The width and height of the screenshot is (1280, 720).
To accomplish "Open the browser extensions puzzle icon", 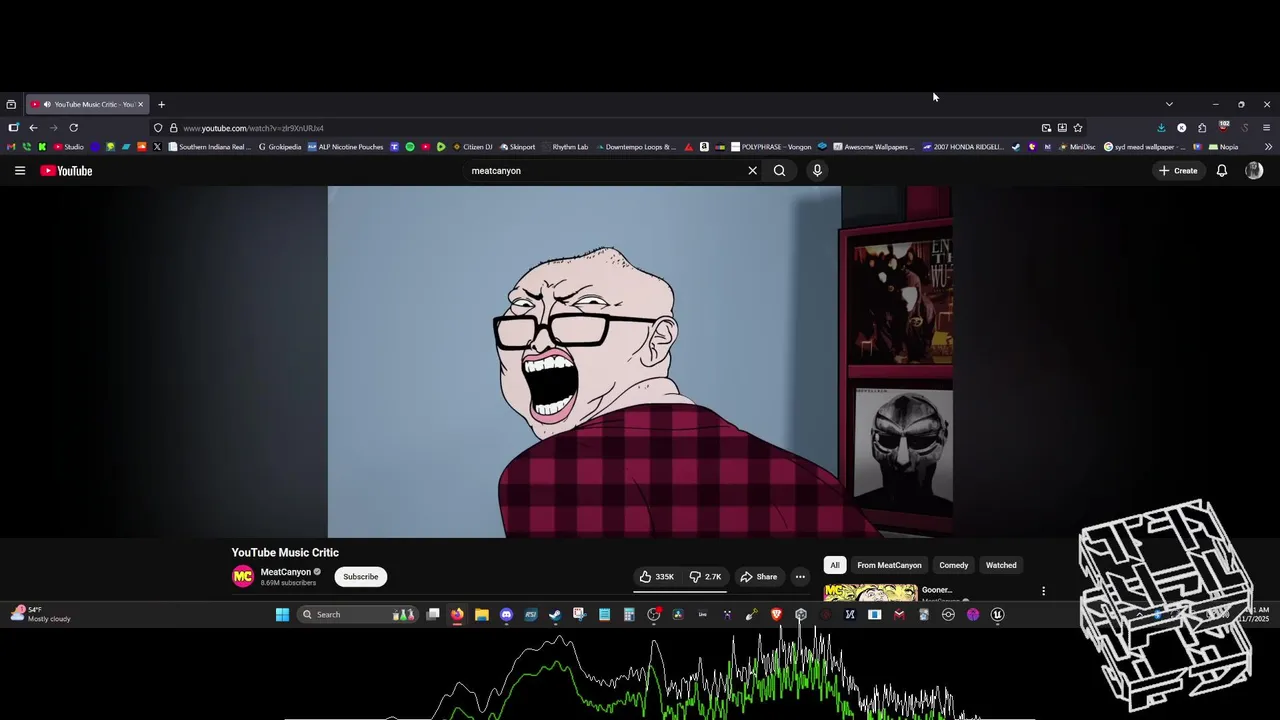I will pyautogui.click(x=1202, y=128).
